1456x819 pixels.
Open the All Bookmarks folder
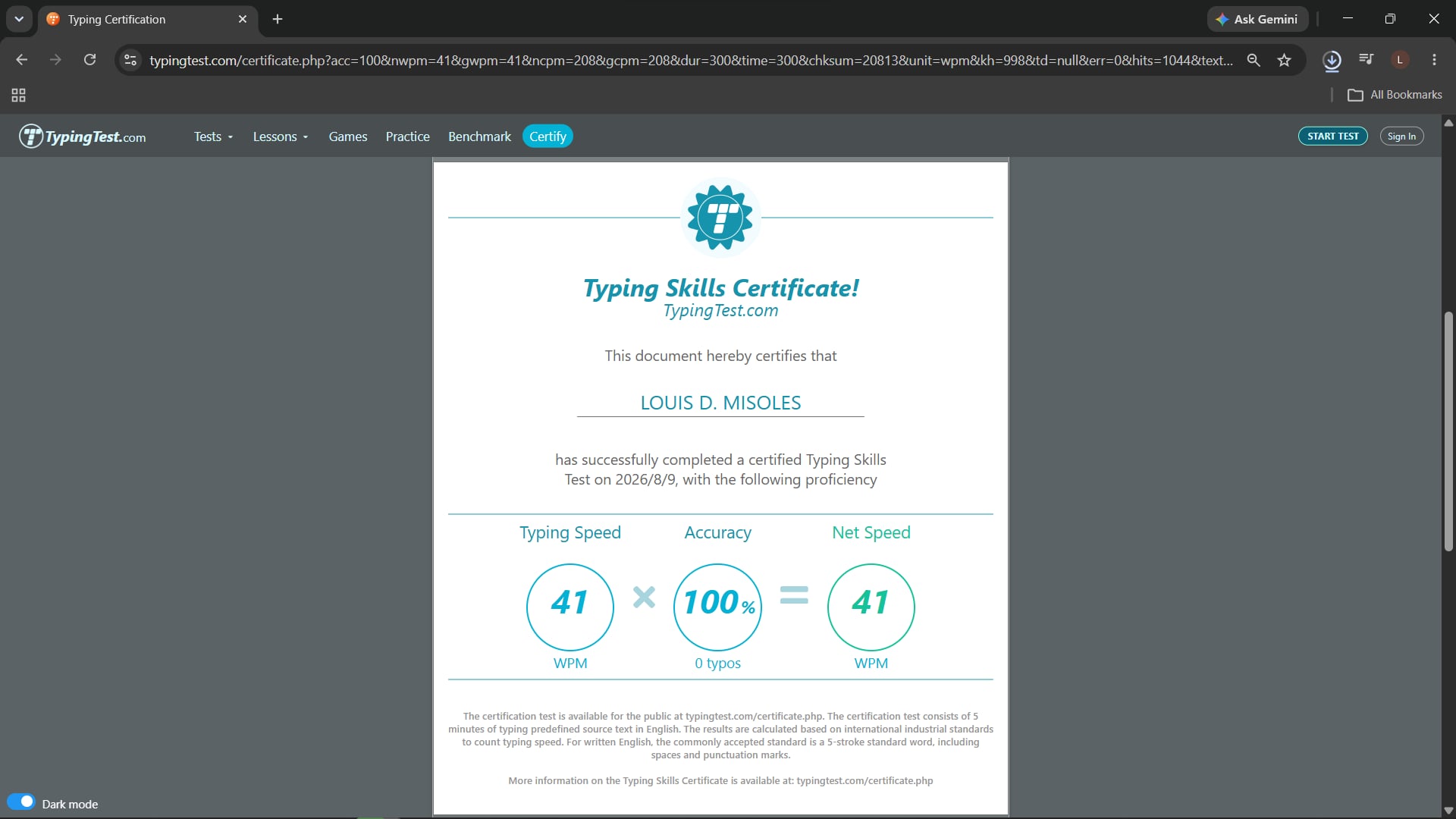coord(1395,95)
